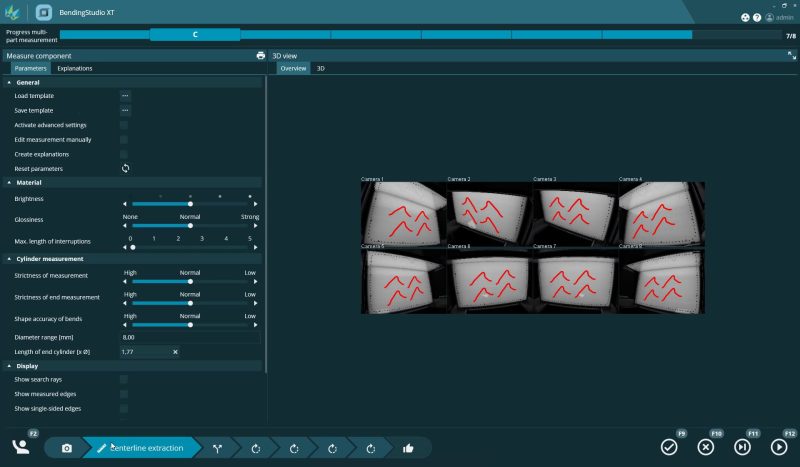The width and height of the screenshot is (800, 467).
Task: Select the camera capture workflow step
Action: tap(67, 448)
